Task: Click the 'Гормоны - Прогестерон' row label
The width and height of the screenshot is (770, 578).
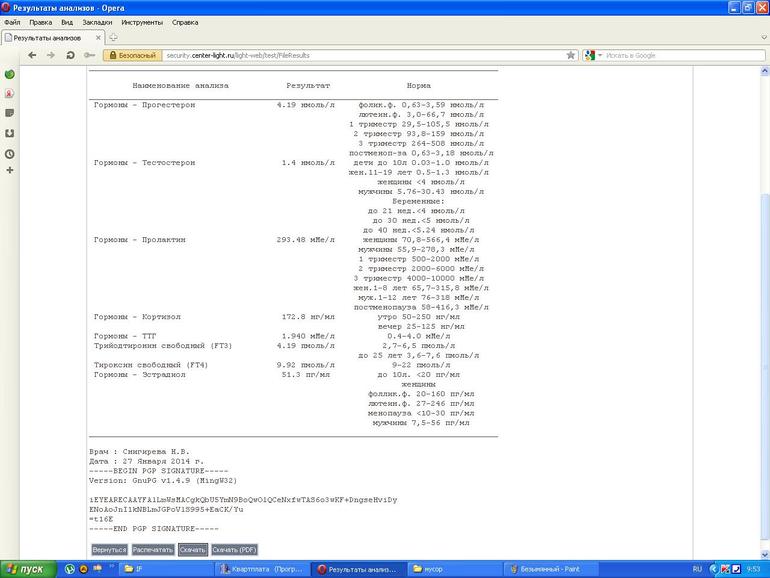Action: tap(144, 105)
